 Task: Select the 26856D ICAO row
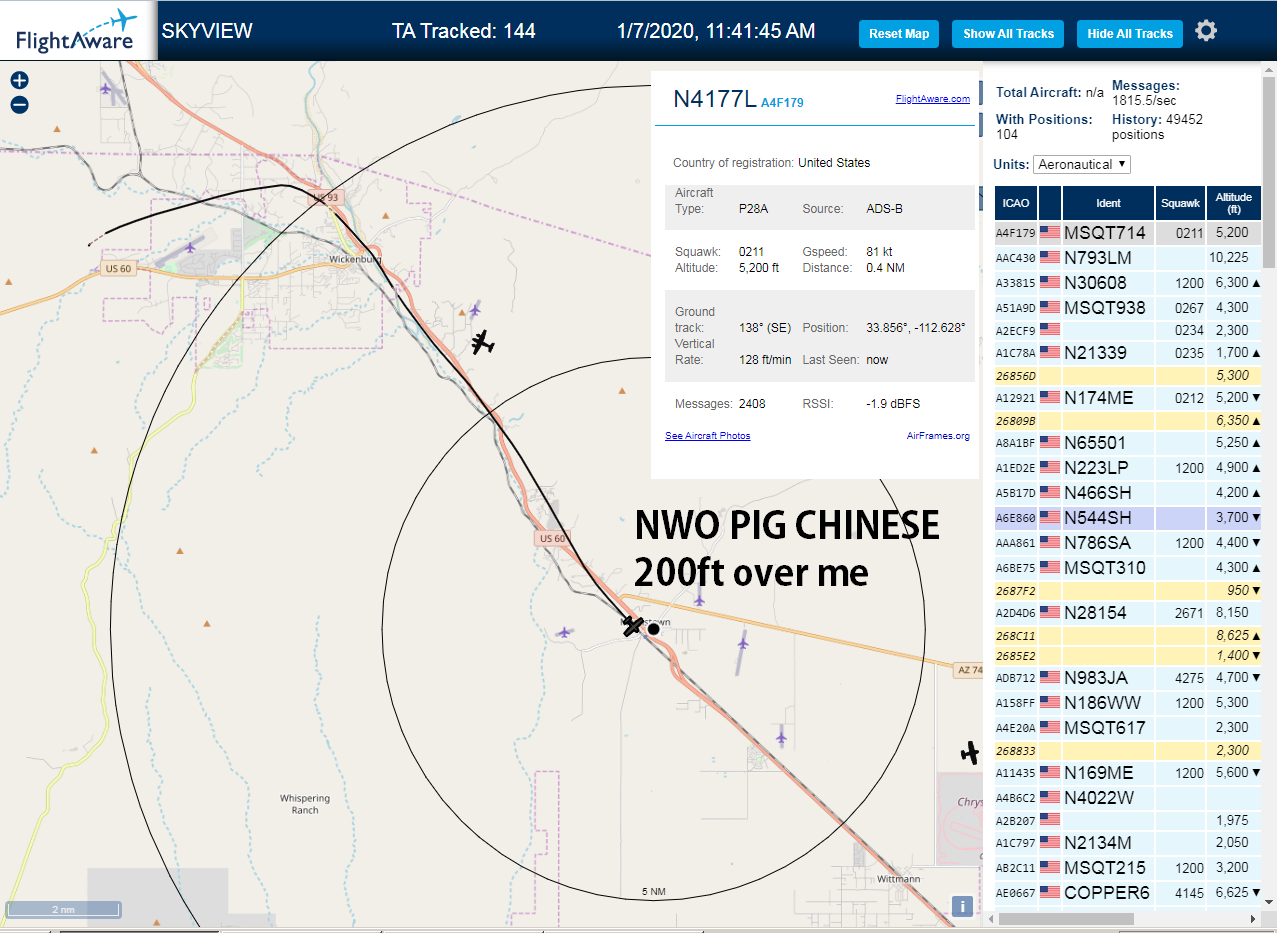point(1128,375)
